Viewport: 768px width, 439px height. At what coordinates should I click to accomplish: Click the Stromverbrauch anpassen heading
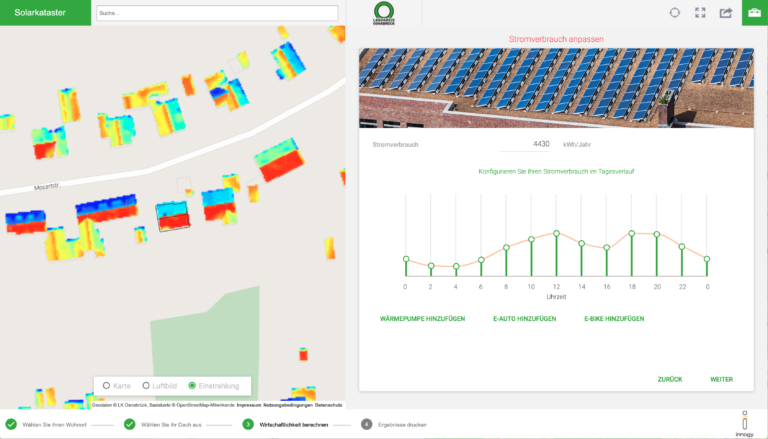(556, 39)
